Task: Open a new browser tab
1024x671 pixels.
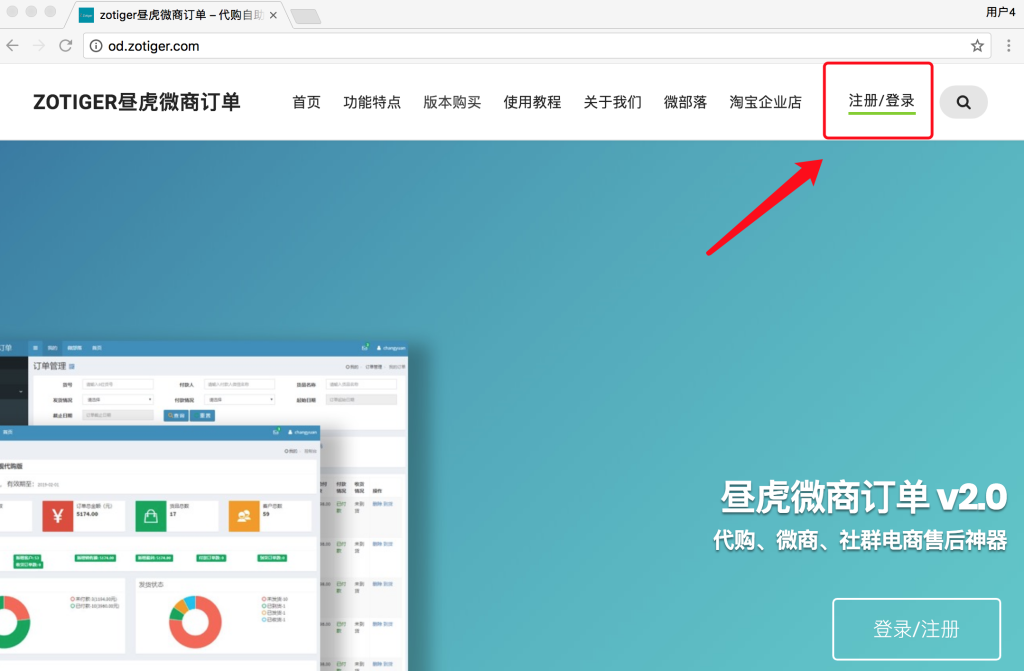Action: click(x=305, y=16)
